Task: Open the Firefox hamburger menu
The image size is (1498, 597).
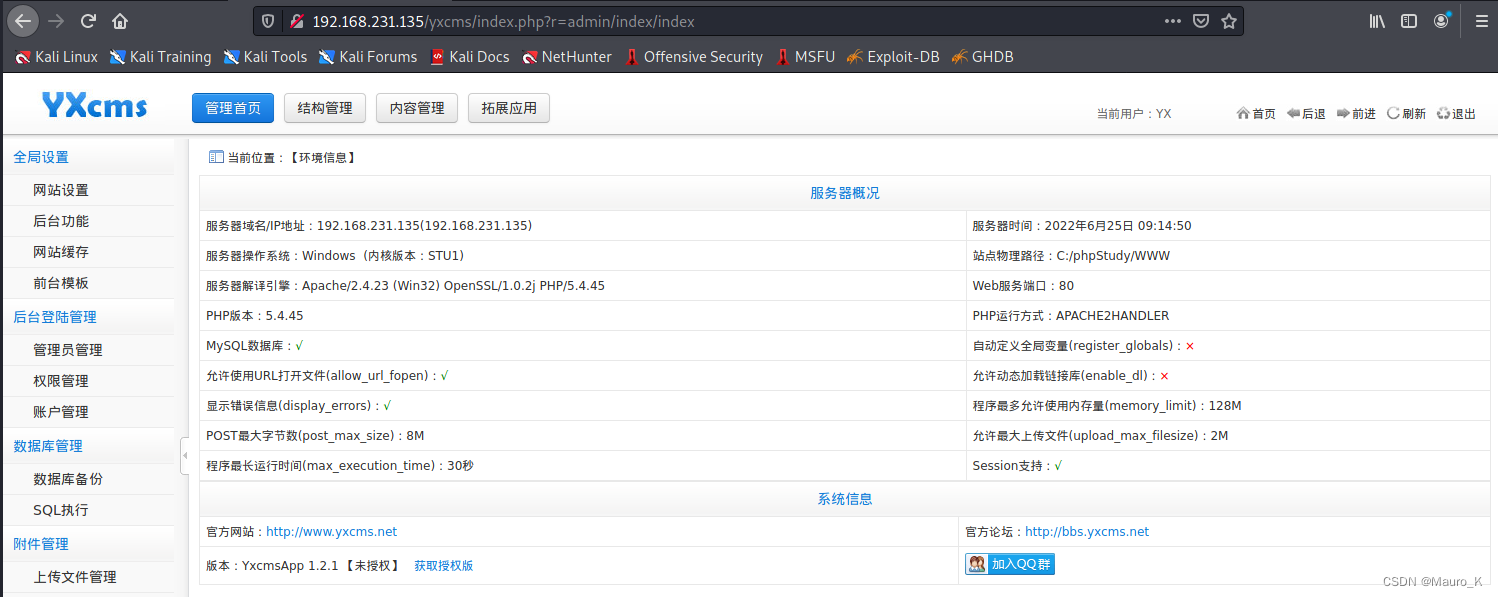Action: 1481,20
